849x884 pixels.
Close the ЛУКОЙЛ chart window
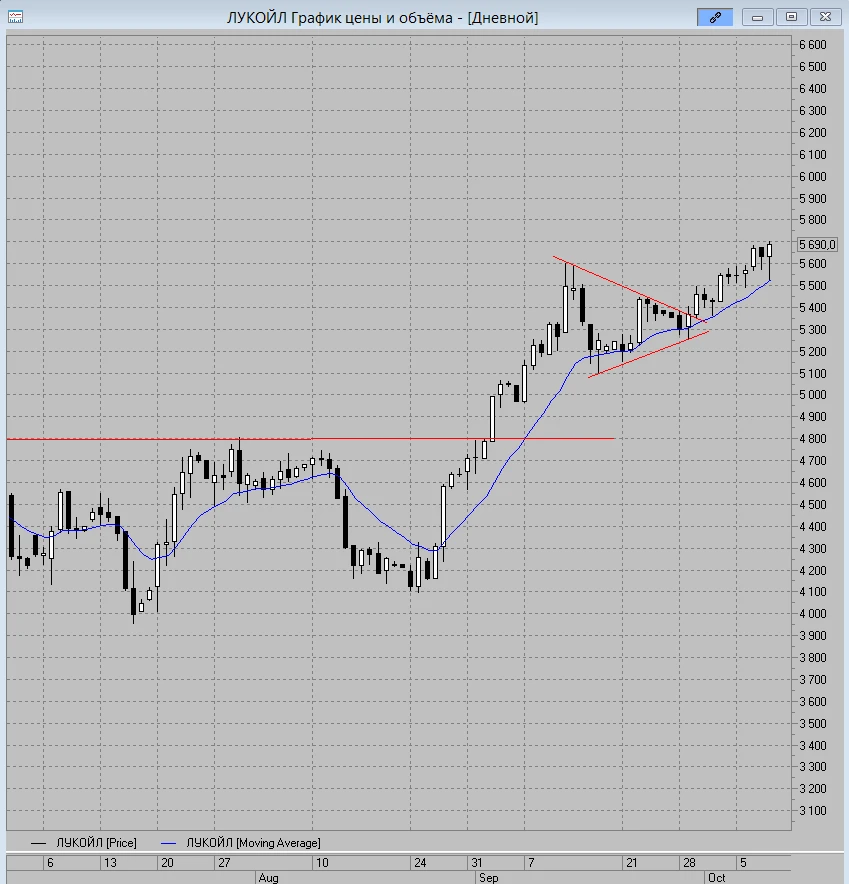coord(825,17)
